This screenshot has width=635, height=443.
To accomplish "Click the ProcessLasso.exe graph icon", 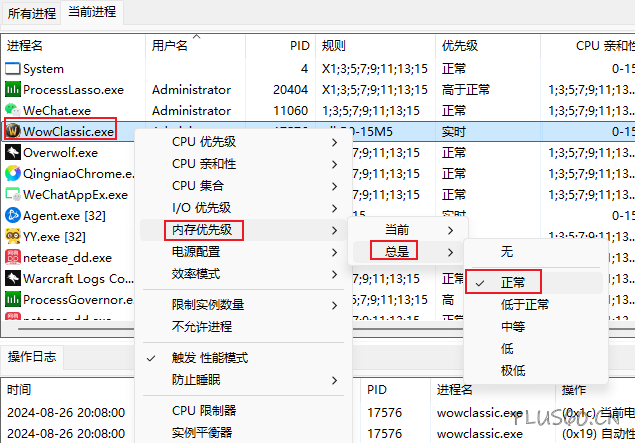I will tap(13, 90).
